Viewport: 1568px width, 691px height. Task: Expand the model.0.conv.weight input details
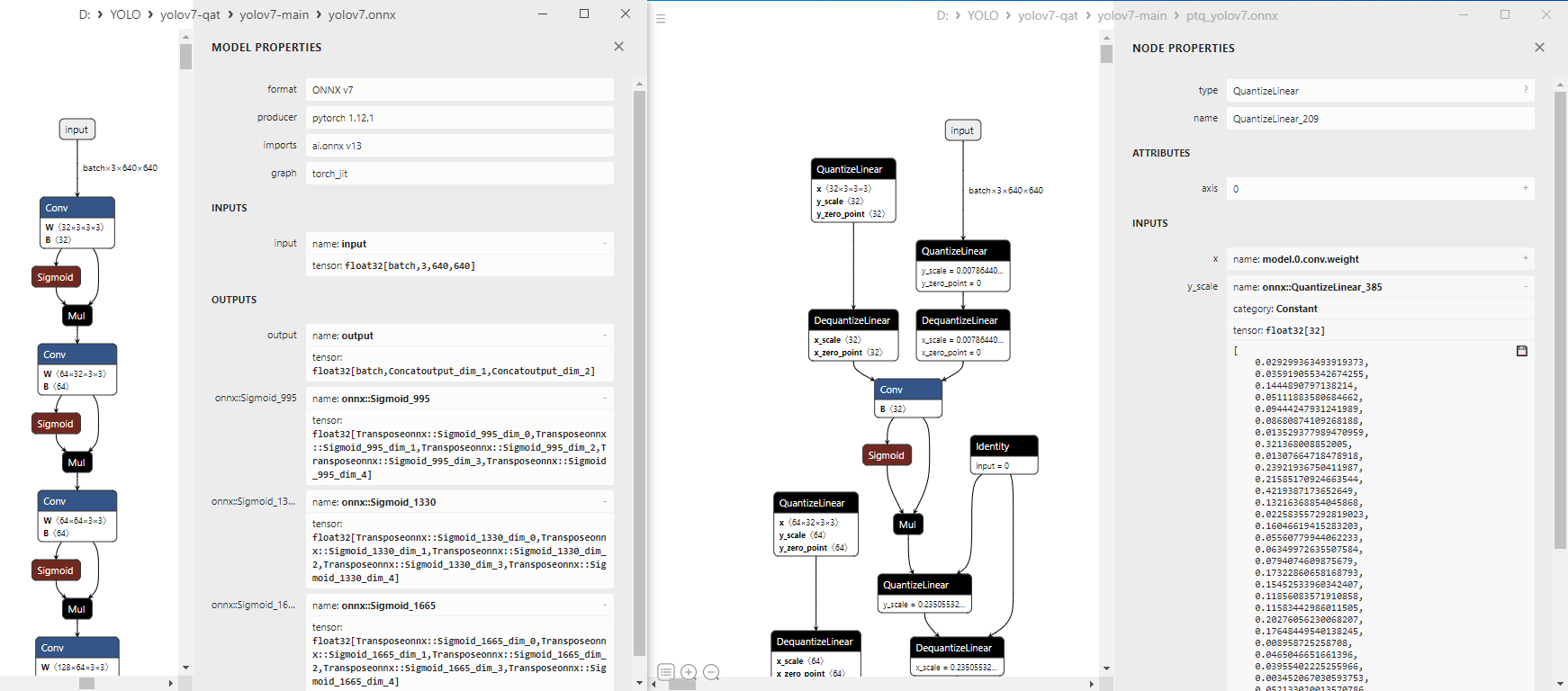pyautogui.click(x=1526, y=258)
